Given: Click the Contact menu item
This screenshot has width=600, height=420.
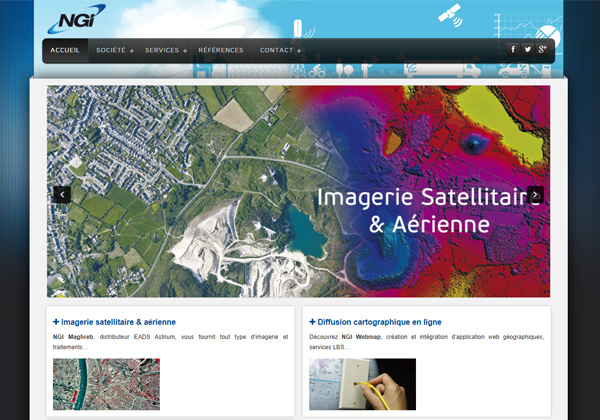Looking at the screenshot, I should pyautogui.click(x=276, y=50).
